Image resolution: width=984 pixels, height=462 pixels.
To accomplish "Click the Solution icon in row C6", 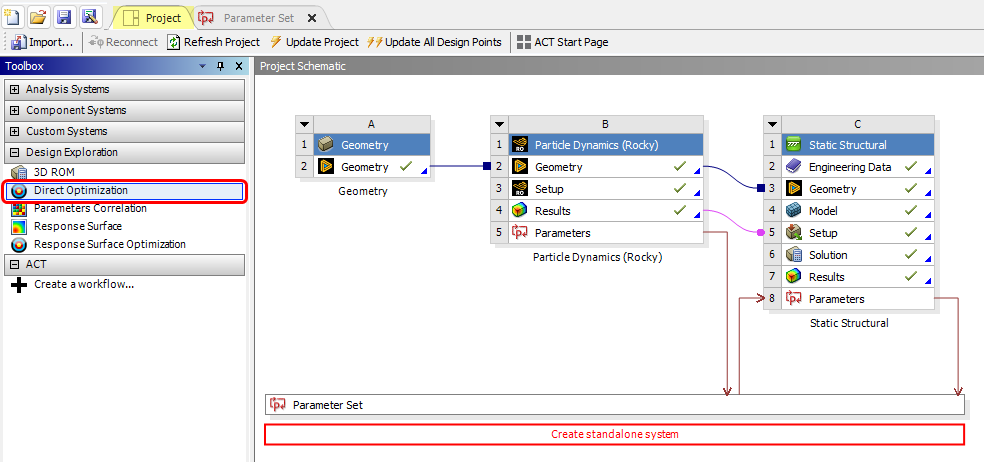I will tap(794, 255).
